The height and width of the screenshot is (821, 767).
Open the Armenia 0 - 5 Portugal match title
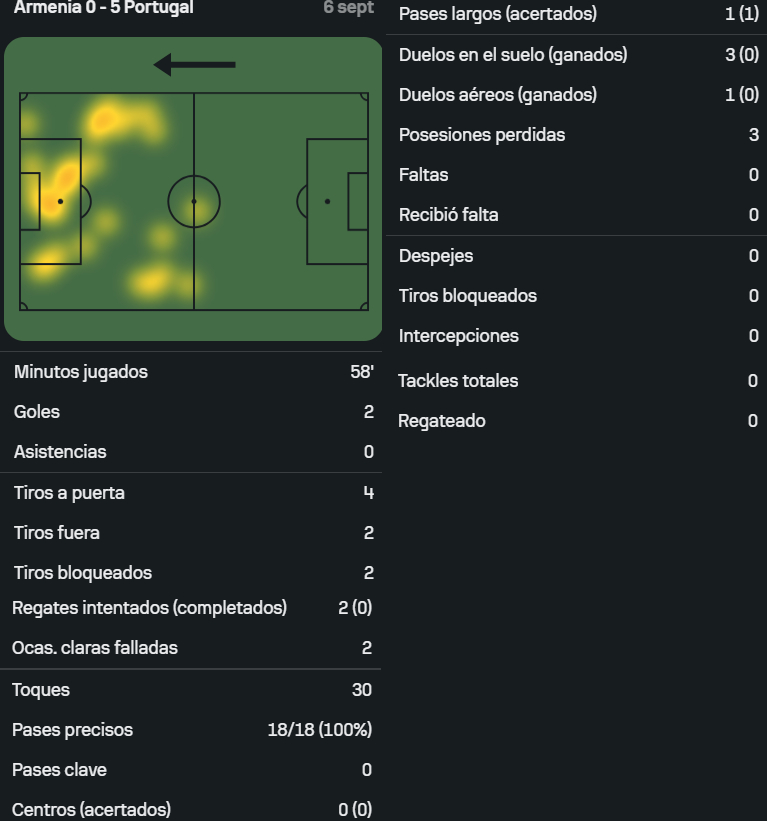(103, 8)
